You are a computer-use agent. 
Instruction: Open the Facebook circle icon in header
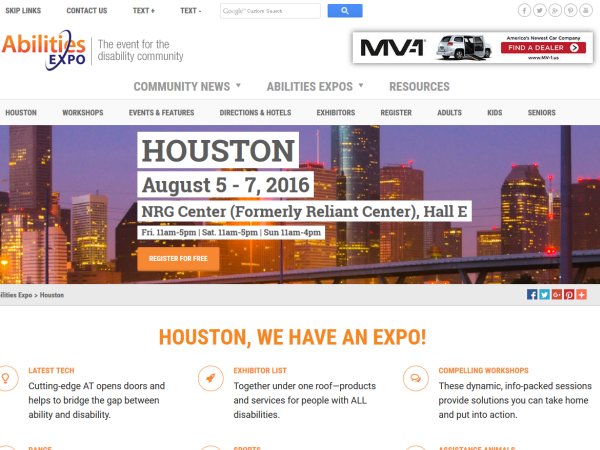(x=524, y=10)
